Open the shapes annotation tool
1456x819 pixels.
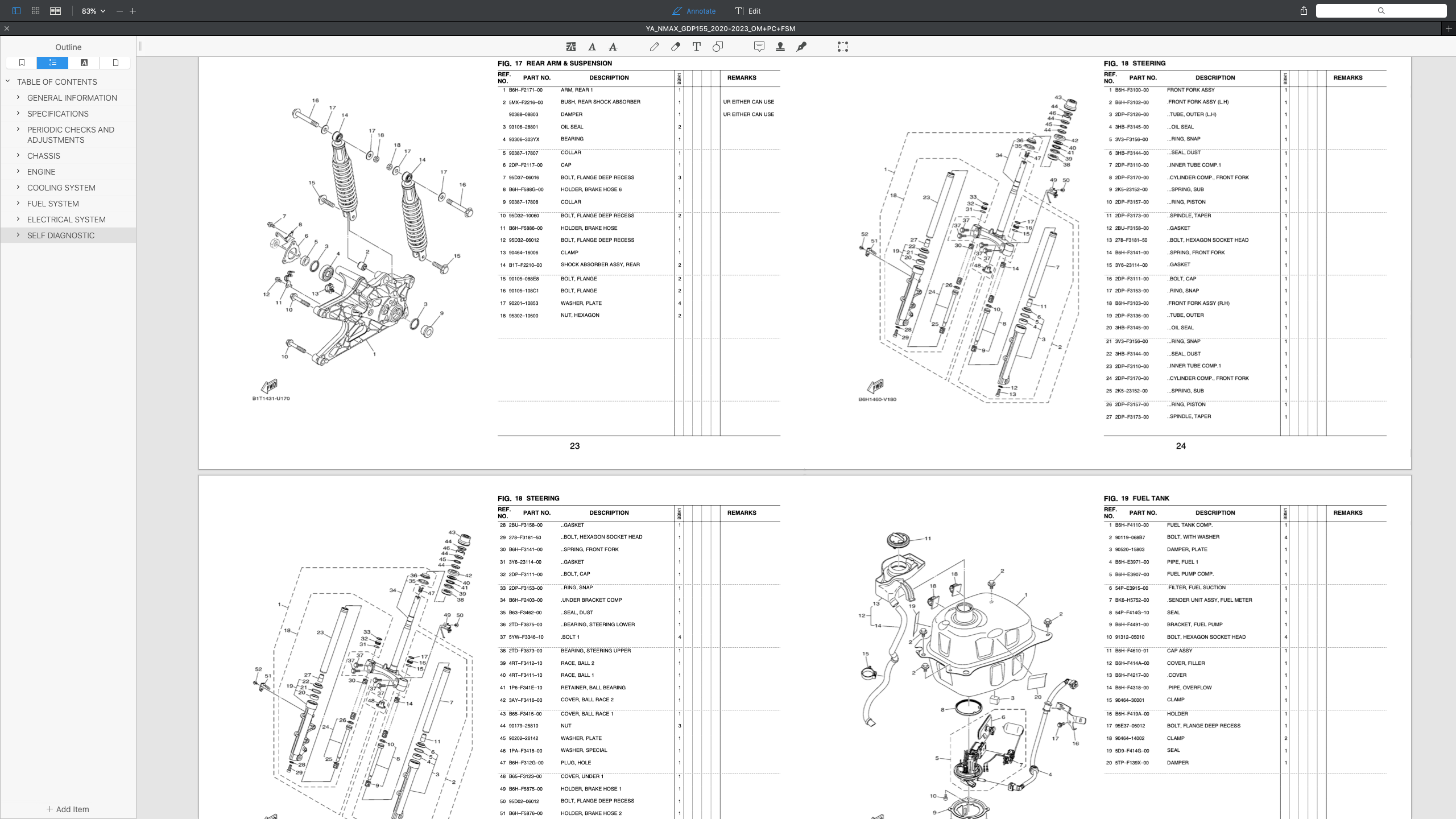pos(717,47)
